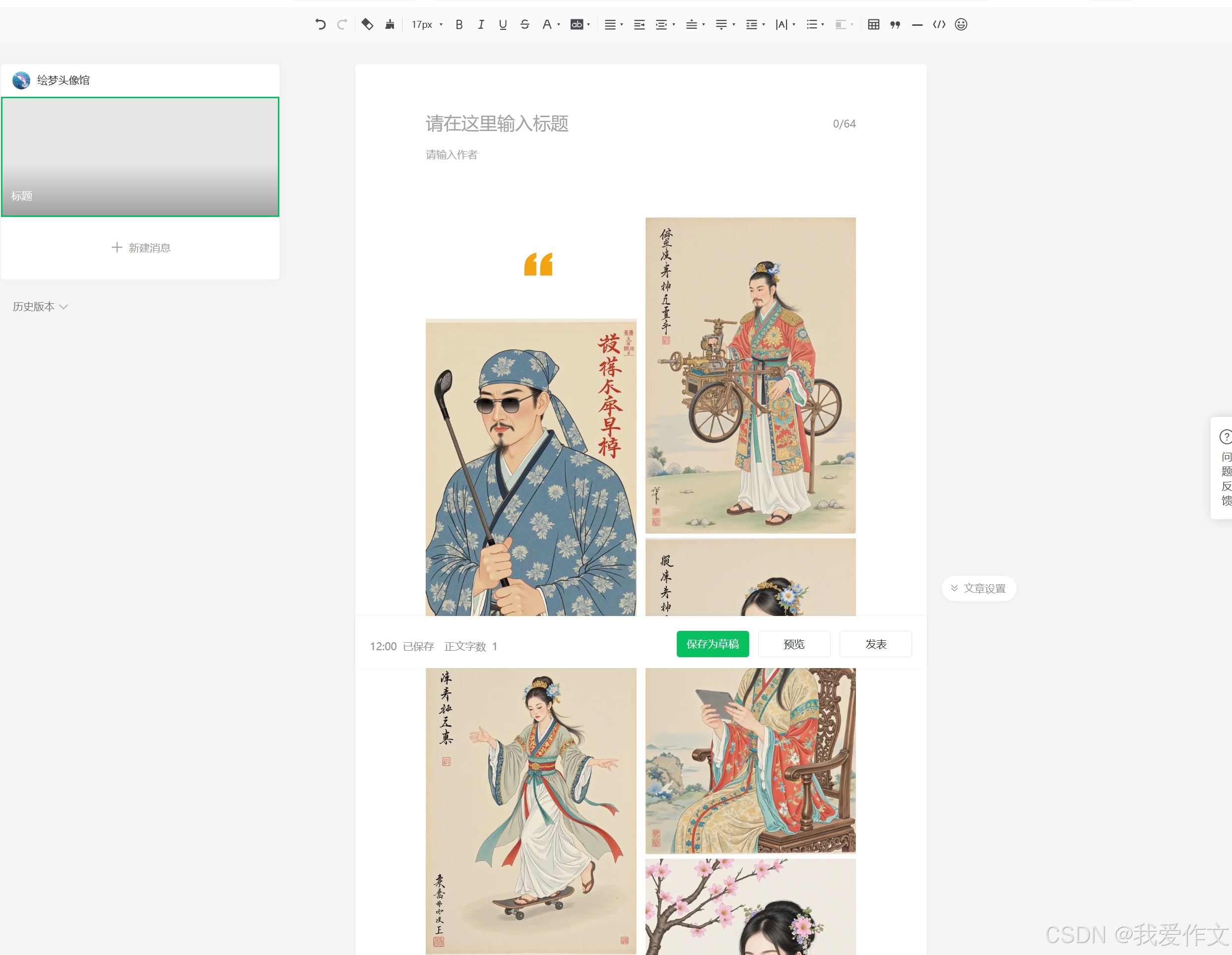The image size is (1232, 955).
Task: Open the background color dropdown arrow
Action: 588,25
